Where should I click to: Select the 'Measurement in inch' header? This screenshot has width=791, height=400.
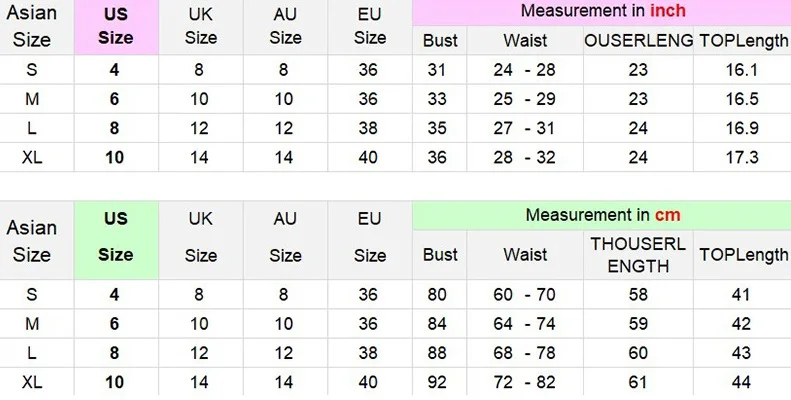[602, 12]
